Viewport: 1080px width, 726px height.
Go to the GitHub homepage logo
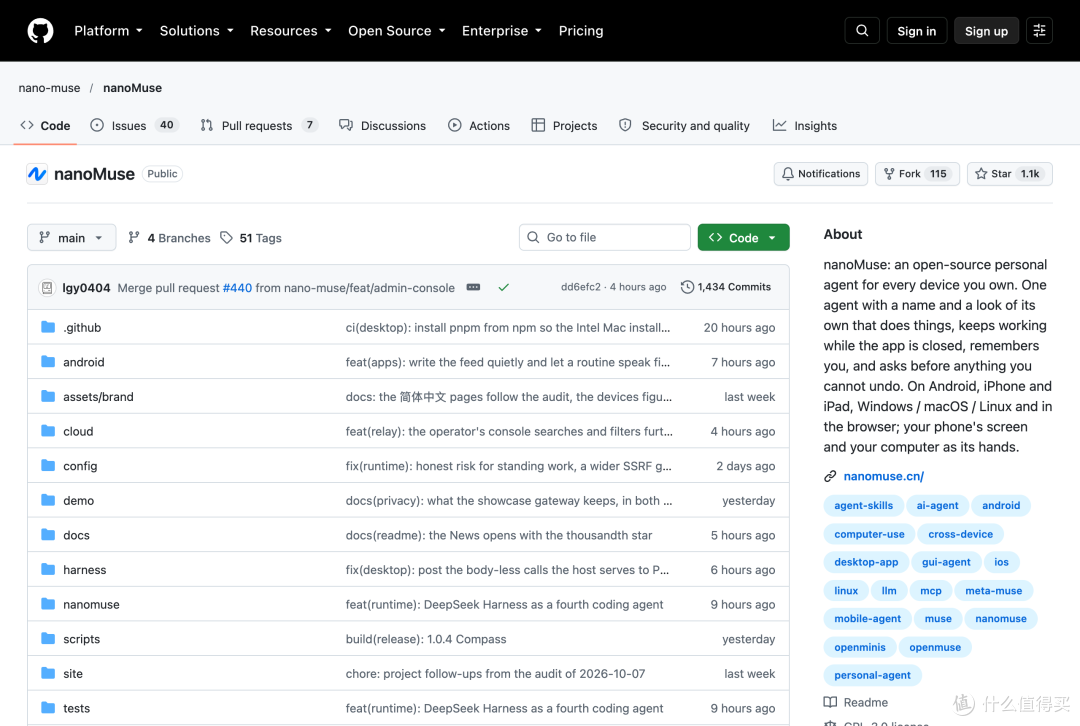[40, 31]
